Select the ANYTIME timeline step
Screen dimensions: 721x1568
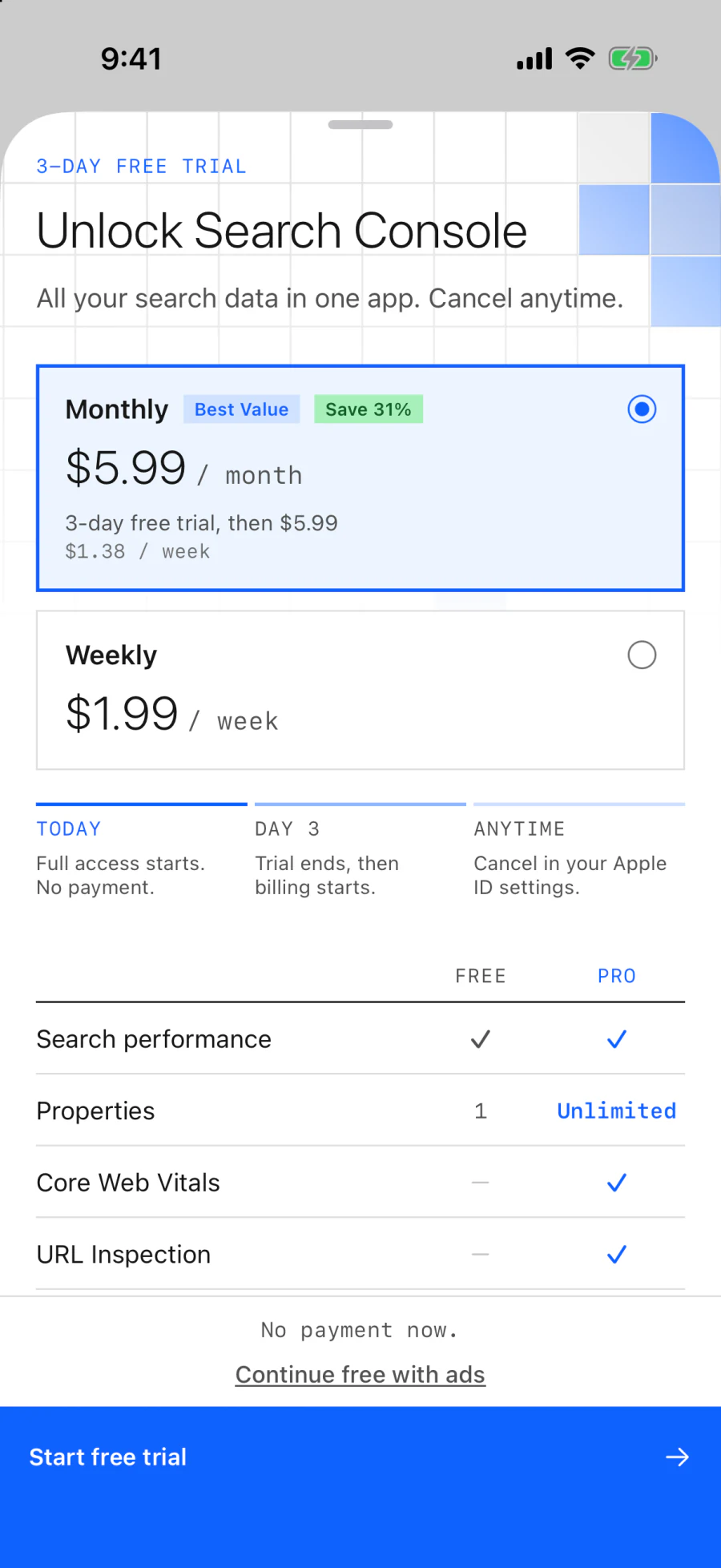click(579, 852)
